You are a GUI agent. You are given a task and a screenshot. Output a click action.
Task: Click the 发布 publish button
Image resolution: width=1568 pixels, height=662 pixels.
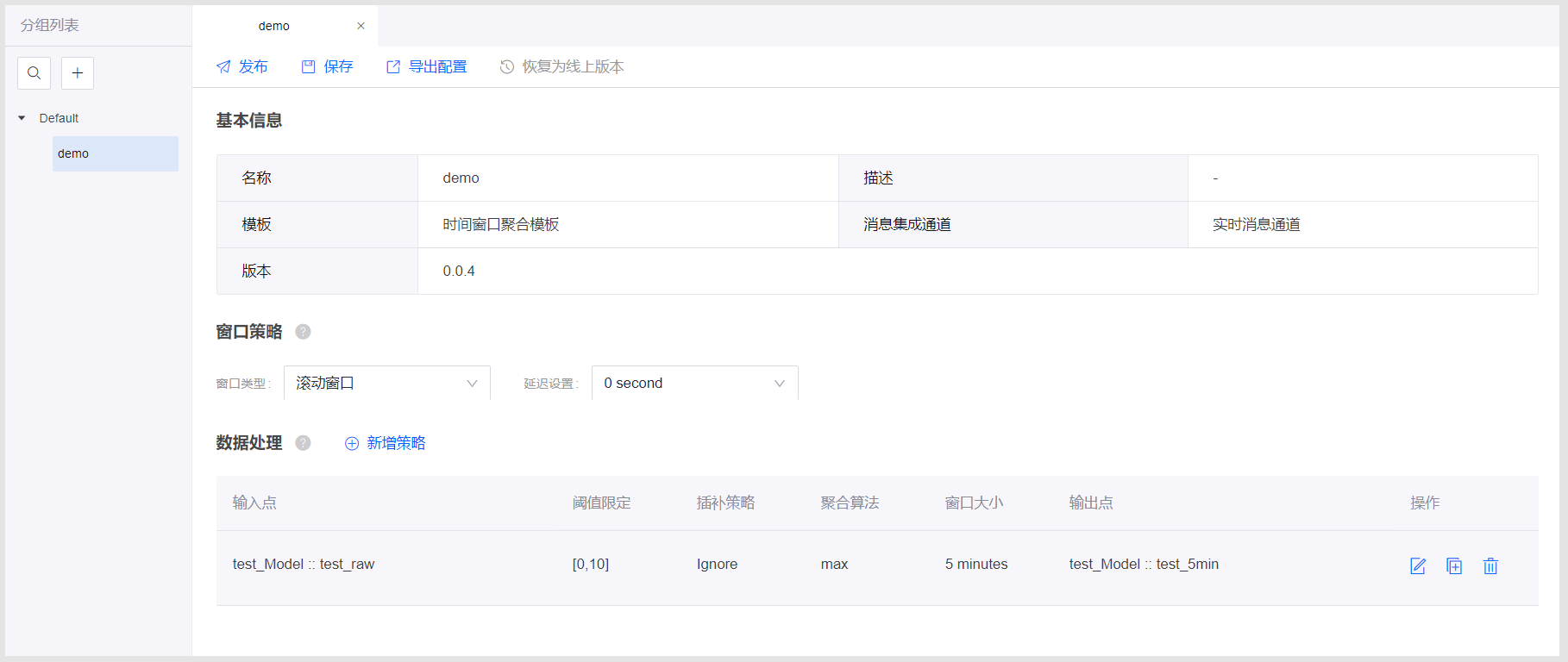point(242,66)
